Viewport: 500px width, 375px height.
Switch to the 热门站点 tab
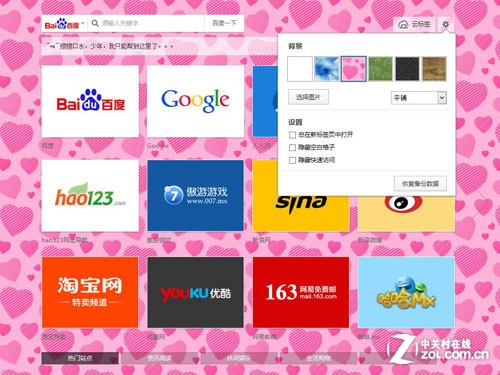point(80,358)
